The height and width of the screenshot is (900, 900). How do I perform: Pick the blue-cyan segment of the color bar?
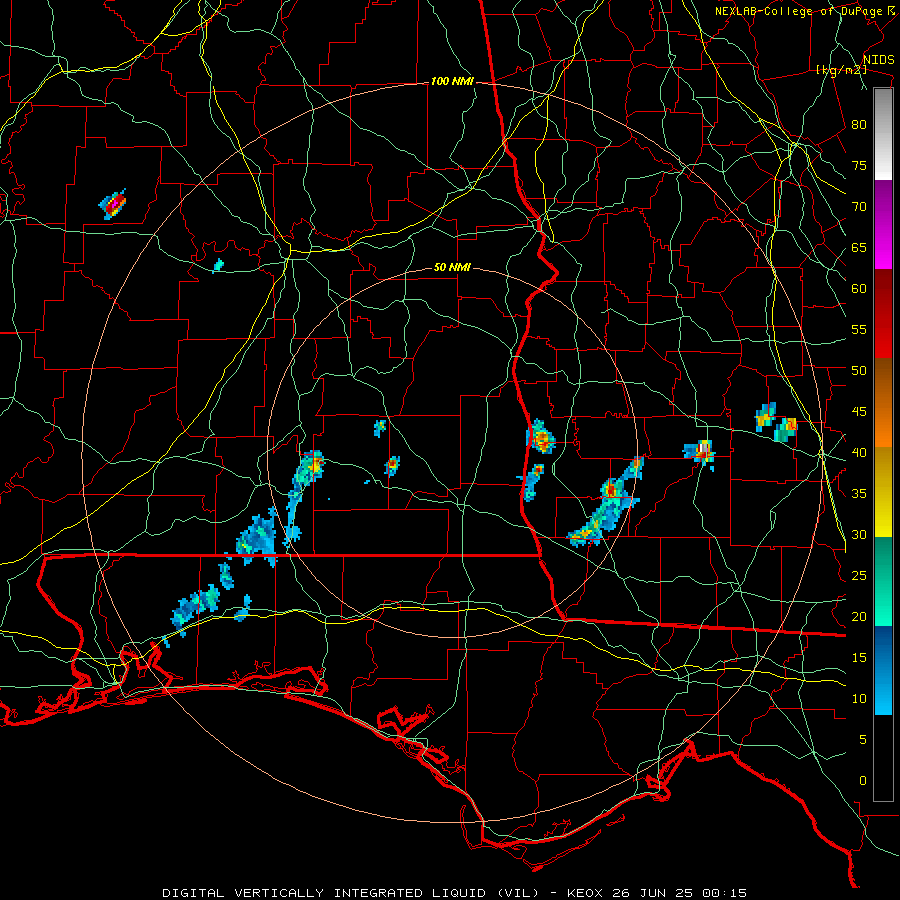click(883, 670)
